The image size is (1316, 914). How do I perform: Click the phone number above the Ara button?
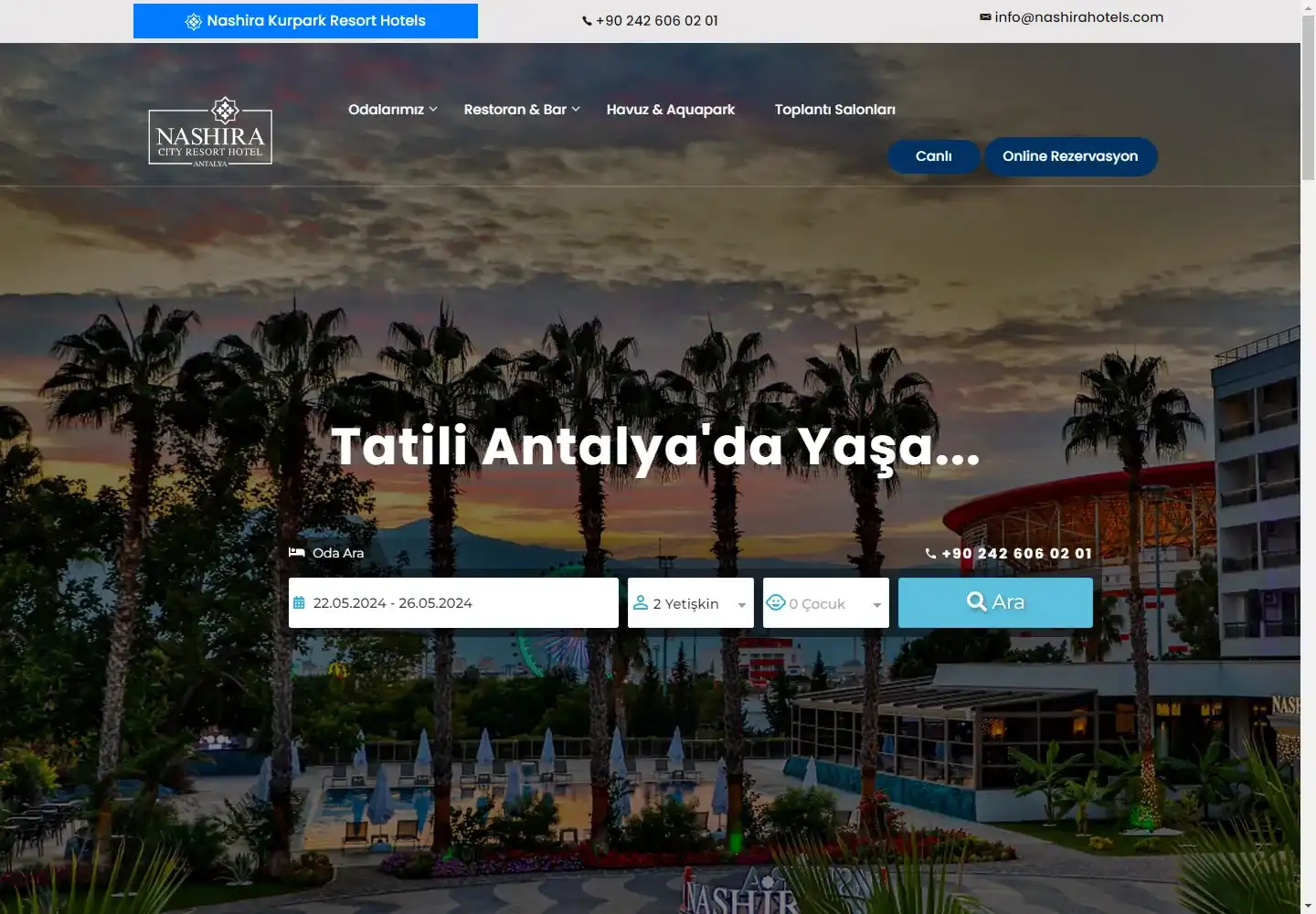point(1016,553)
